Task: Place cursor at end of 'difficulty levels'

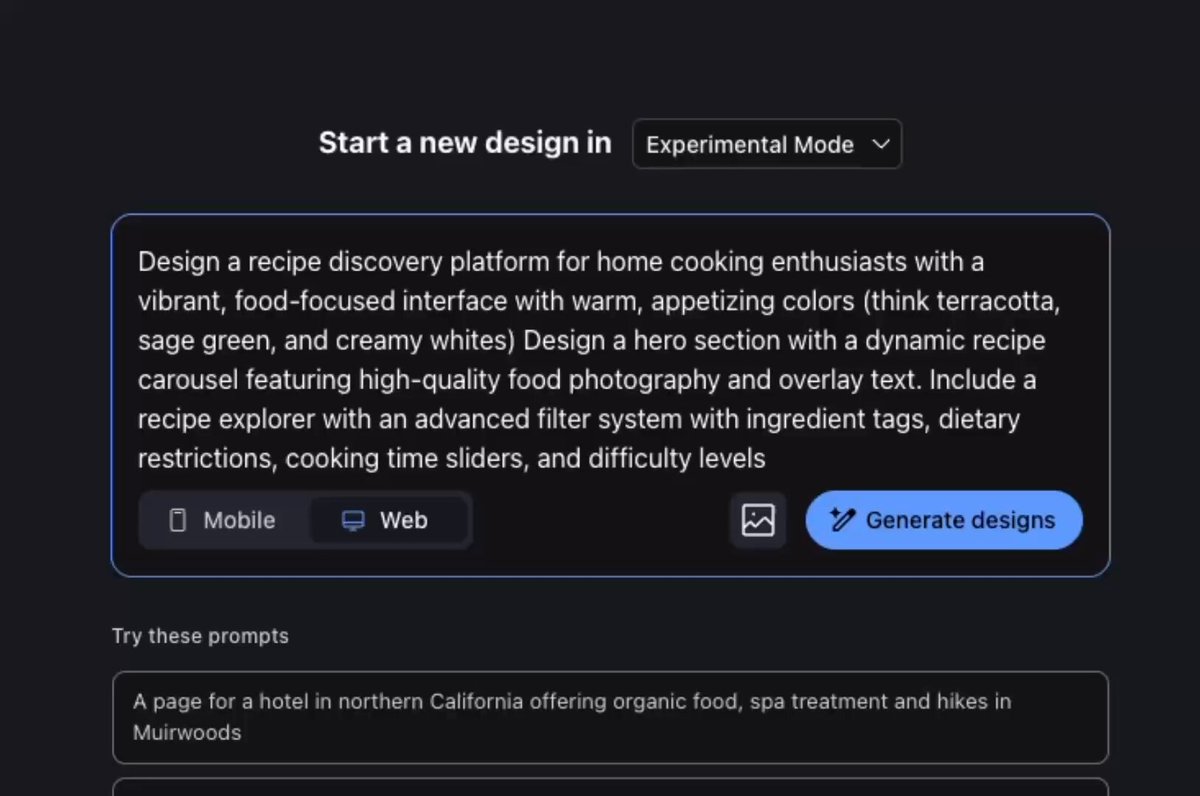Action: tap(767, 459)
